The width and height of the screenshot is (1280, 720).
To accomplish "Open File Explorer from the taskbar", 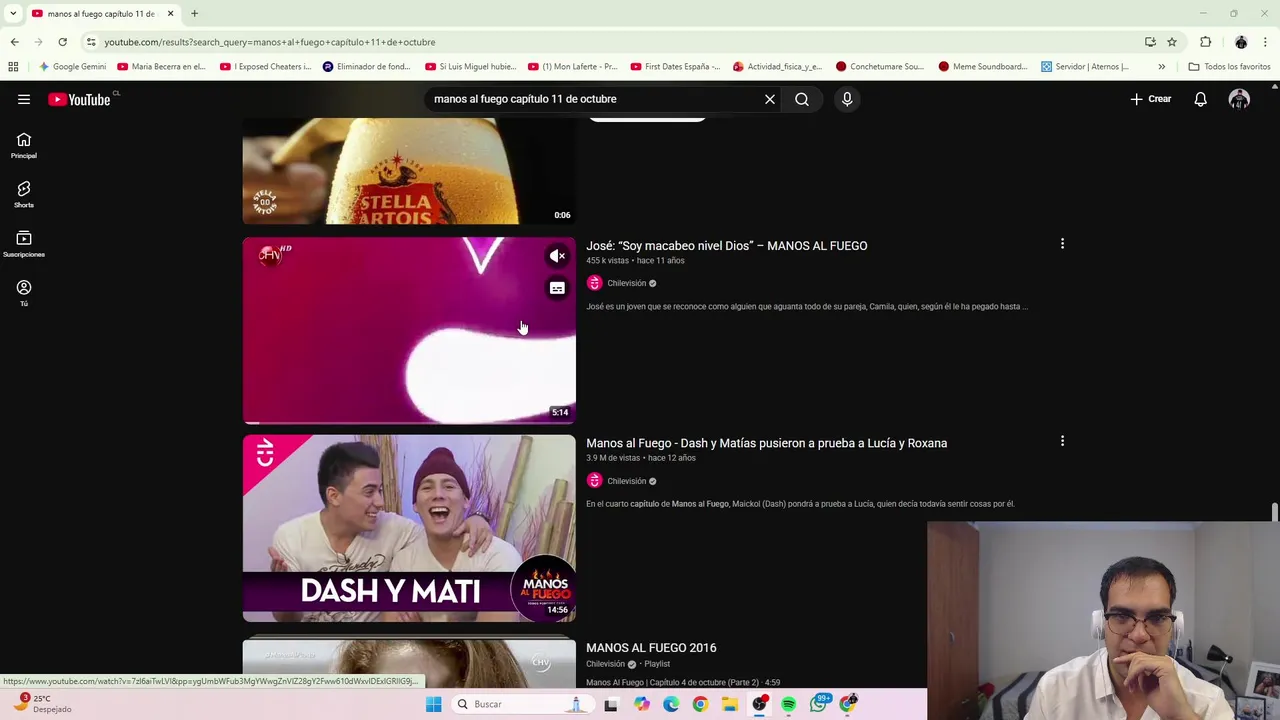I will [730, 704].
